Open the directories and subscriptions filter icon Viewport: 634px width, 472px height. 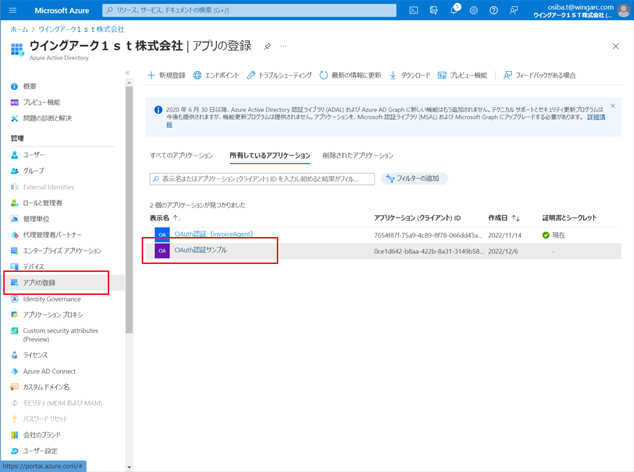434,11
